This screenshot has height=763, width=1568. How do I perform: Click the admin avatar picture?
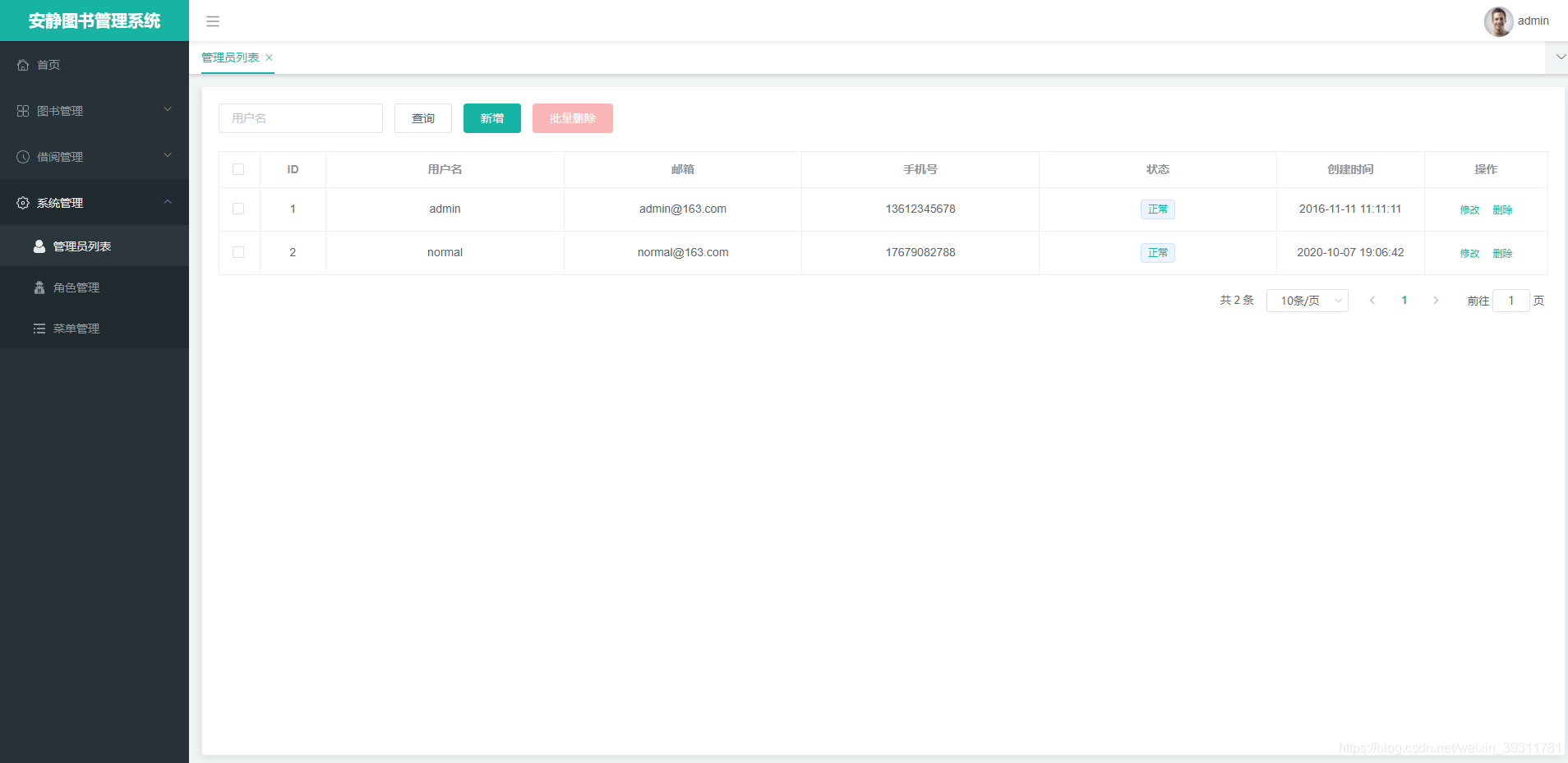[x=1498, y=21]
